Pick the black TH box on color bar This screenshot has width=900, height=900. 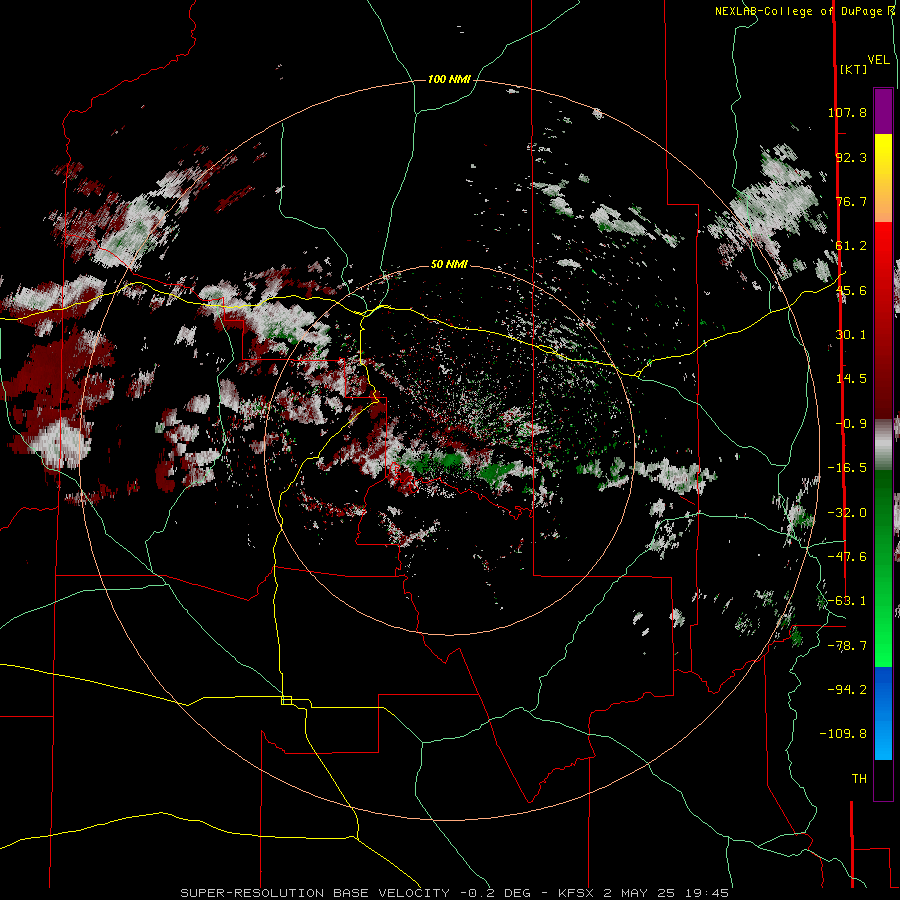point(883,780)
